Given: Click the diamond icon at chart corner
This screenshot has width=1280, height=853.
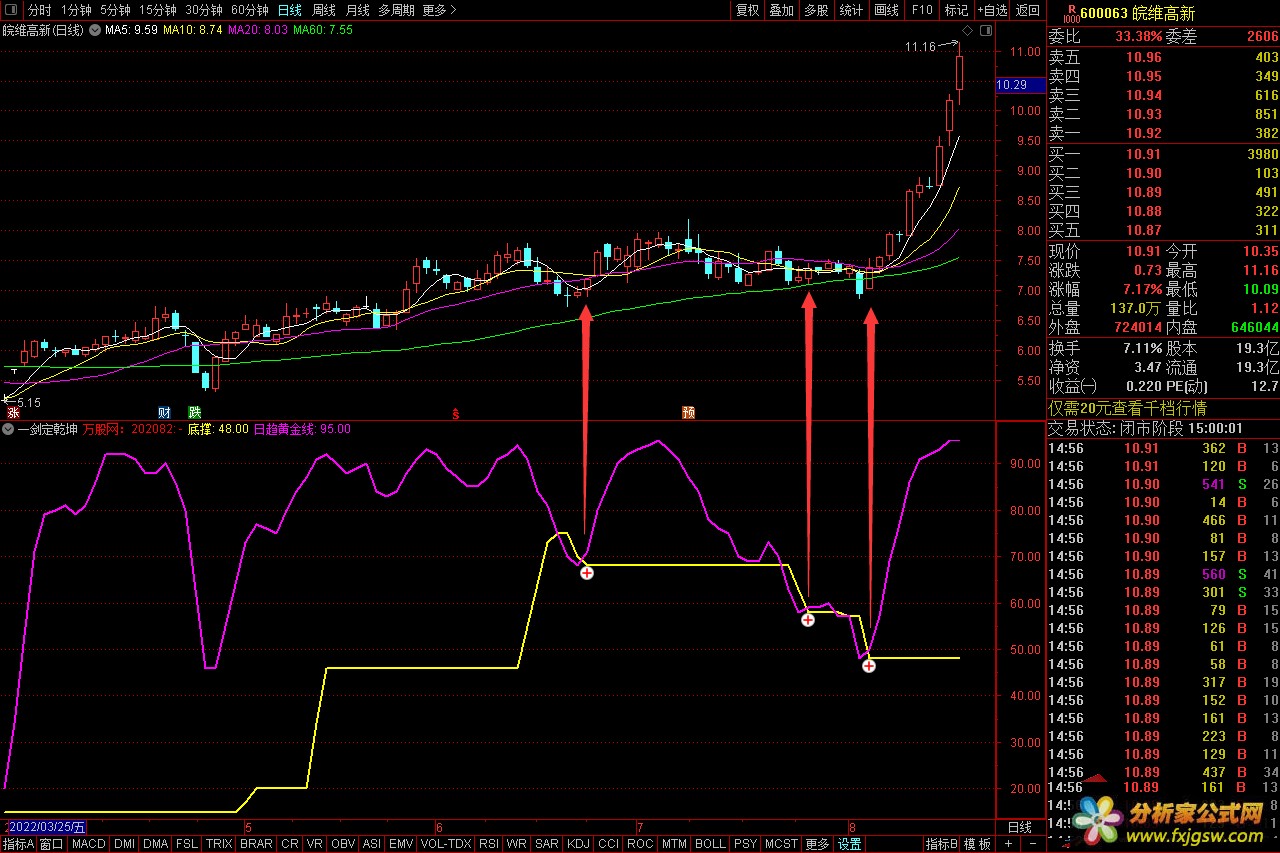Looking at the screenshot, I should point(968,31).
